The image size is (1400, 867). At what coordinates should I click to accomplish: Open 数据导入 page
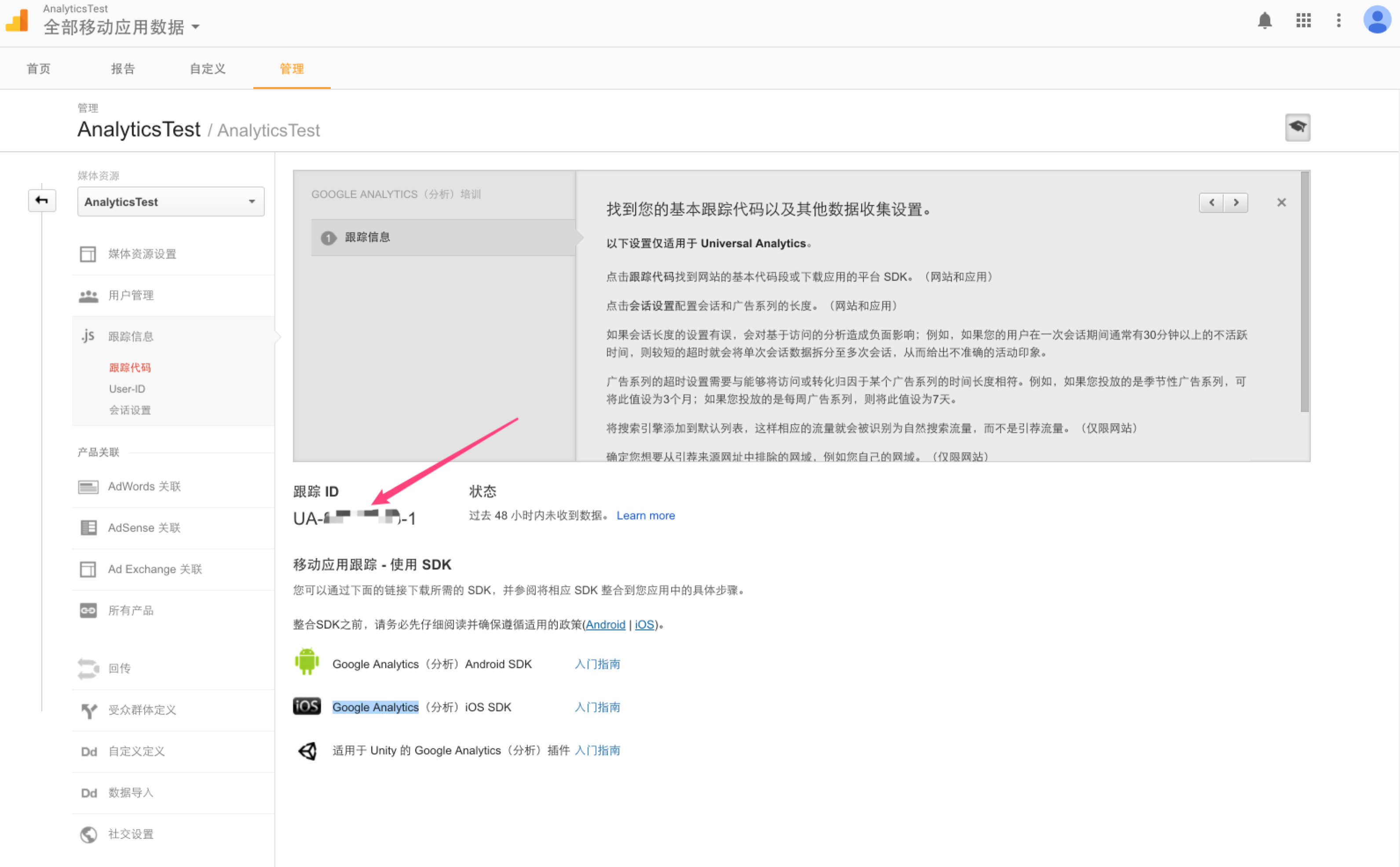(x=131, y=793)
